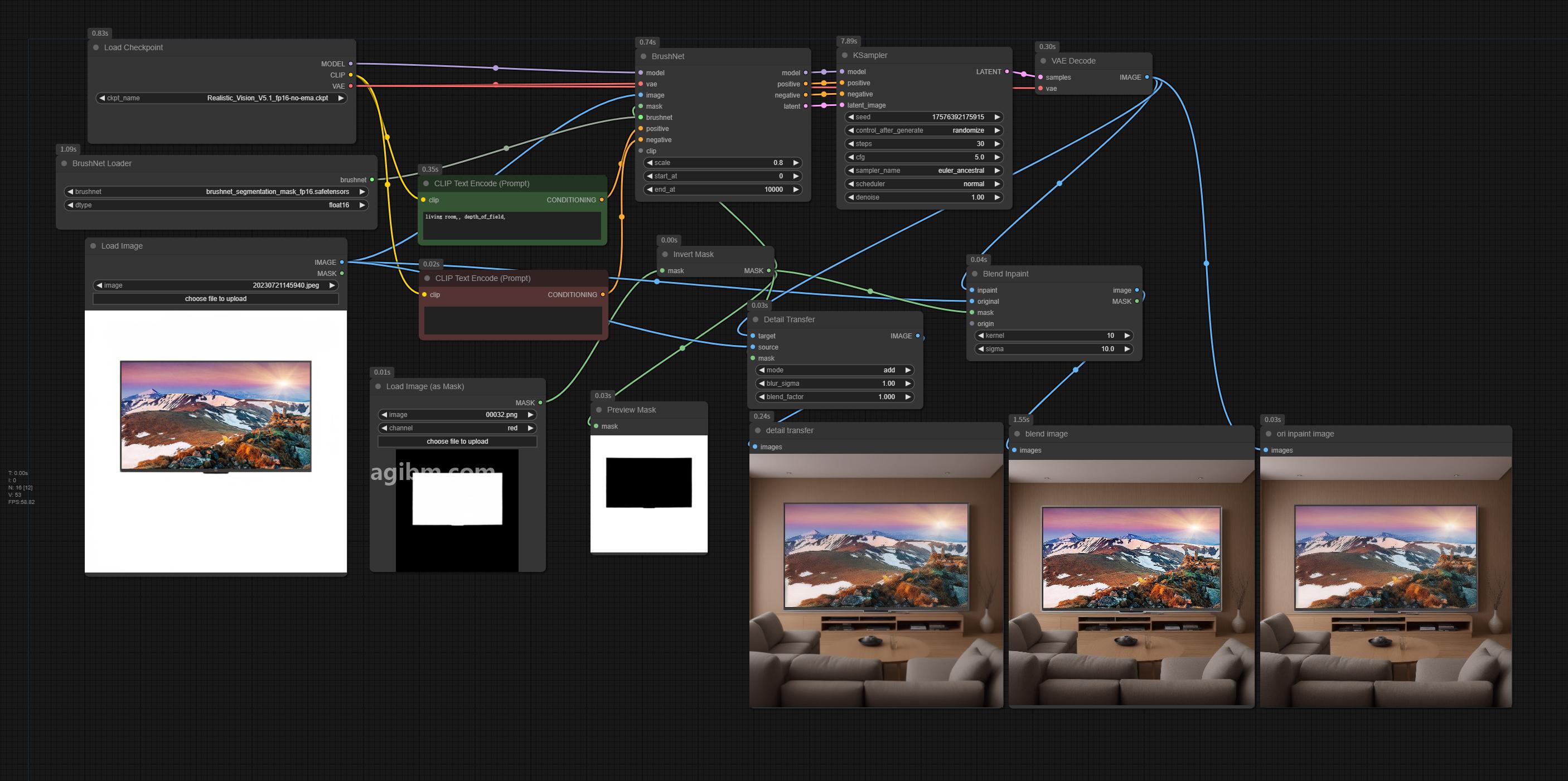Click the blend_factor value field in Detail Transfer
The height and width of the screenshot is (781, 1568).
835,397
